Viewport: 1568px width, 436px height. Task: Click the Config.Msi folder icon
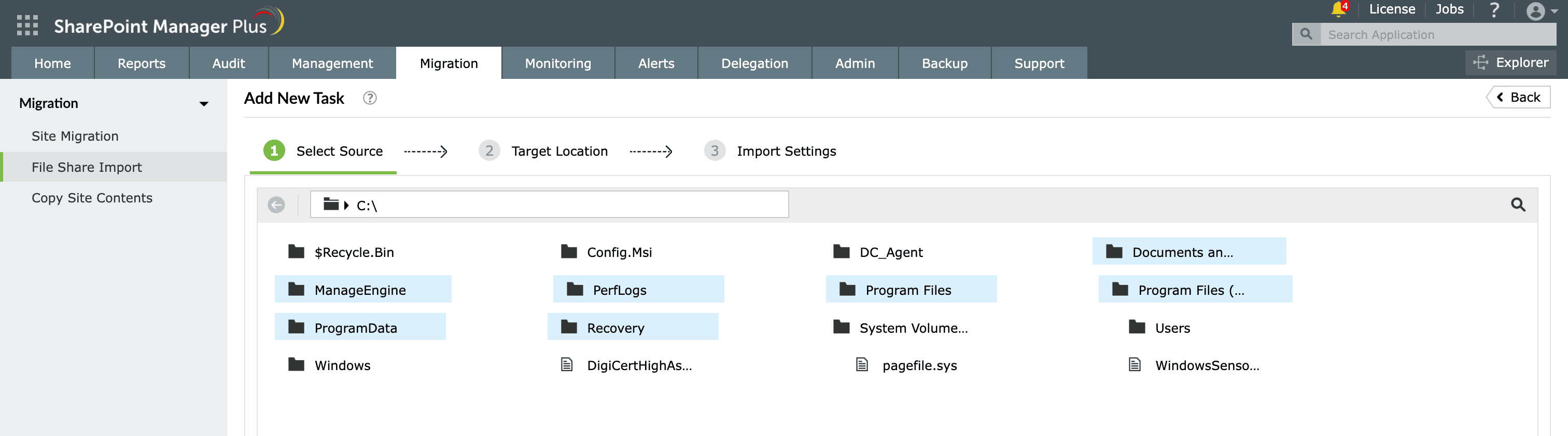click(568, 251)
